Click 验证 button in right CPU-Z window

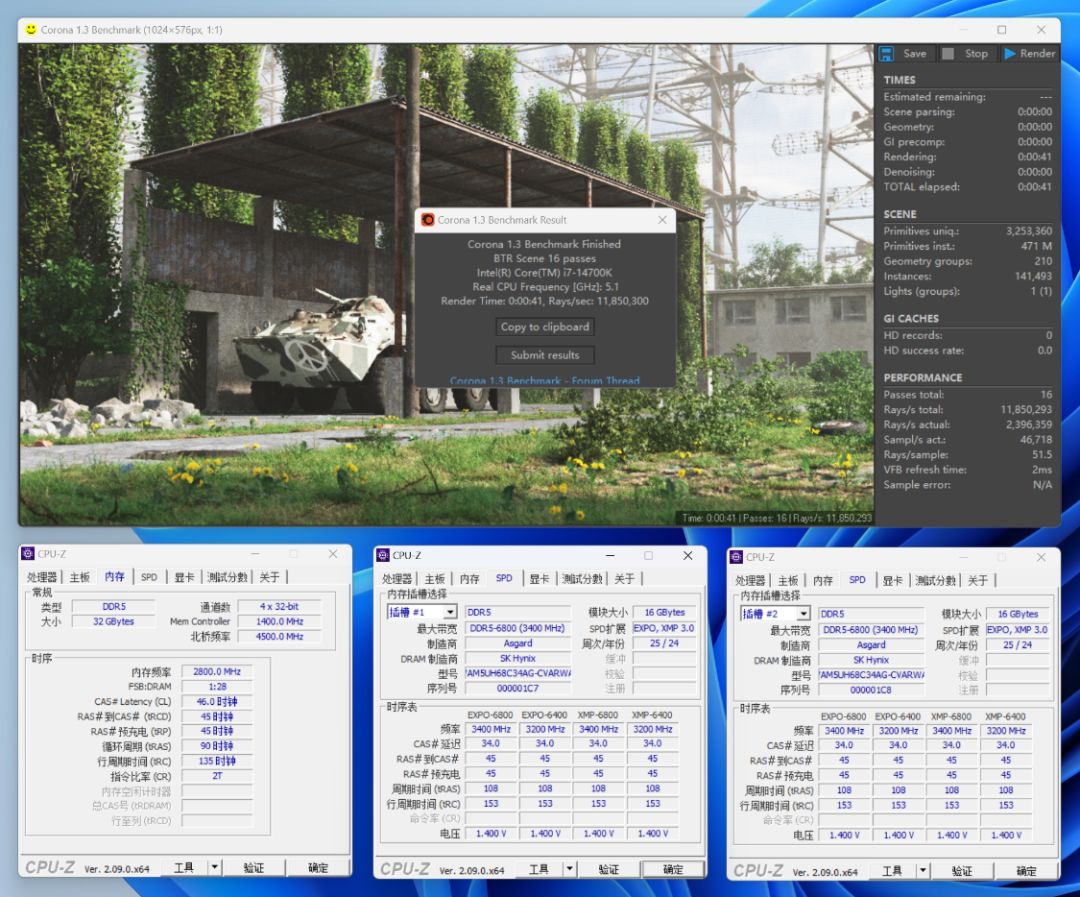[x=962, y=871]
